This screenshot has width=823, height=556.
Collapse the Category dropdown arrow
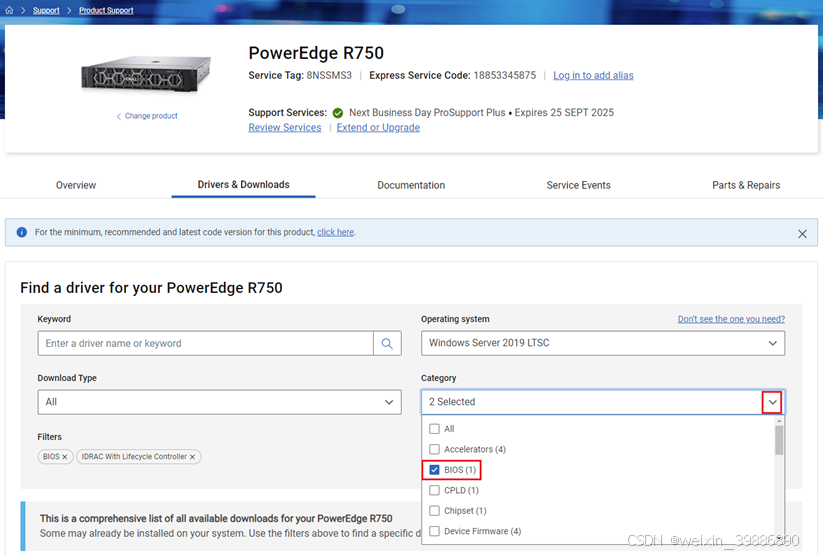(x=772, y=403)
